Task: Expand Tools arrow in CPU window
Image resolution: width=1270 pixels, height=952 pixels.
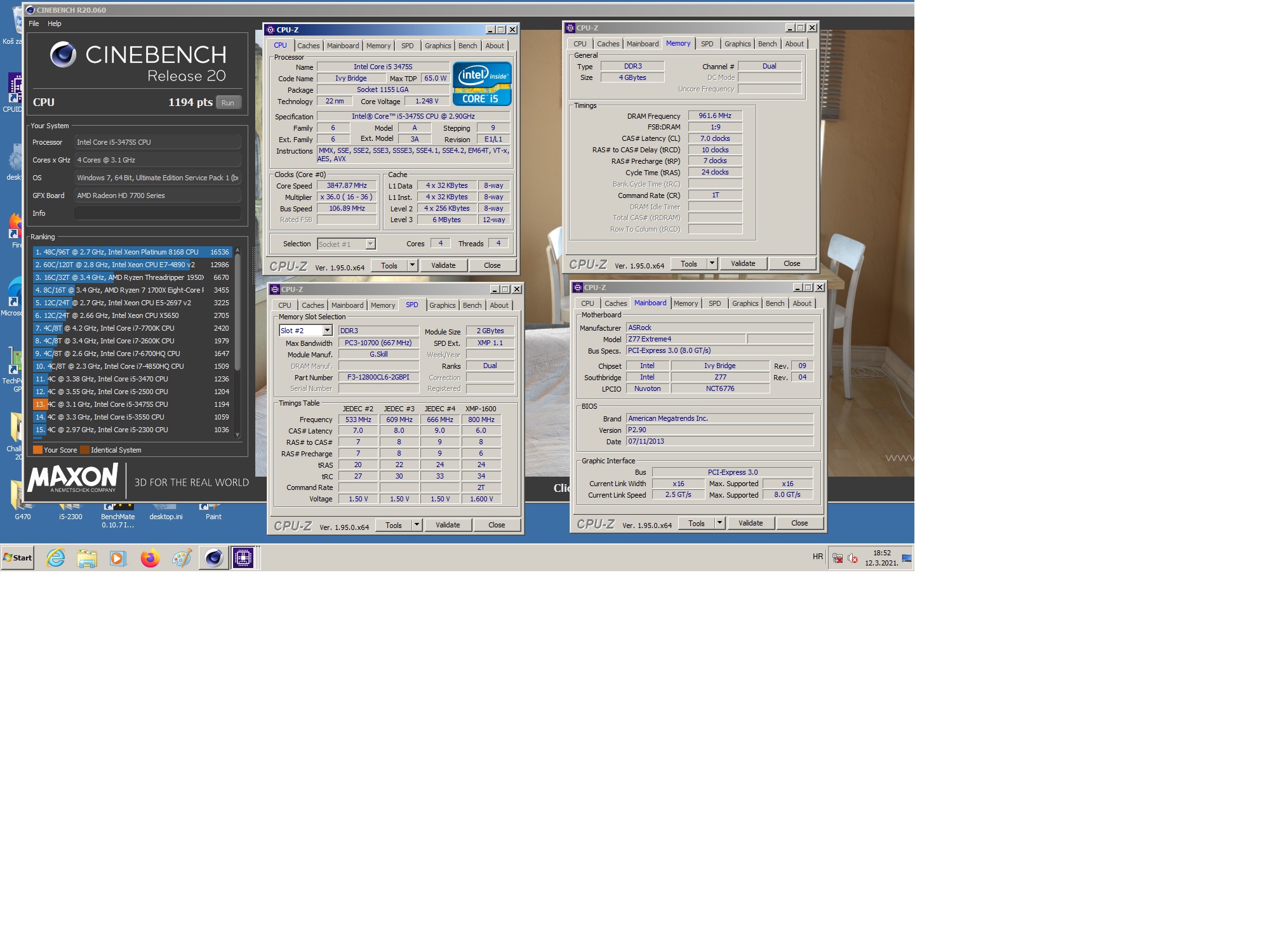Action: point(413,265)
